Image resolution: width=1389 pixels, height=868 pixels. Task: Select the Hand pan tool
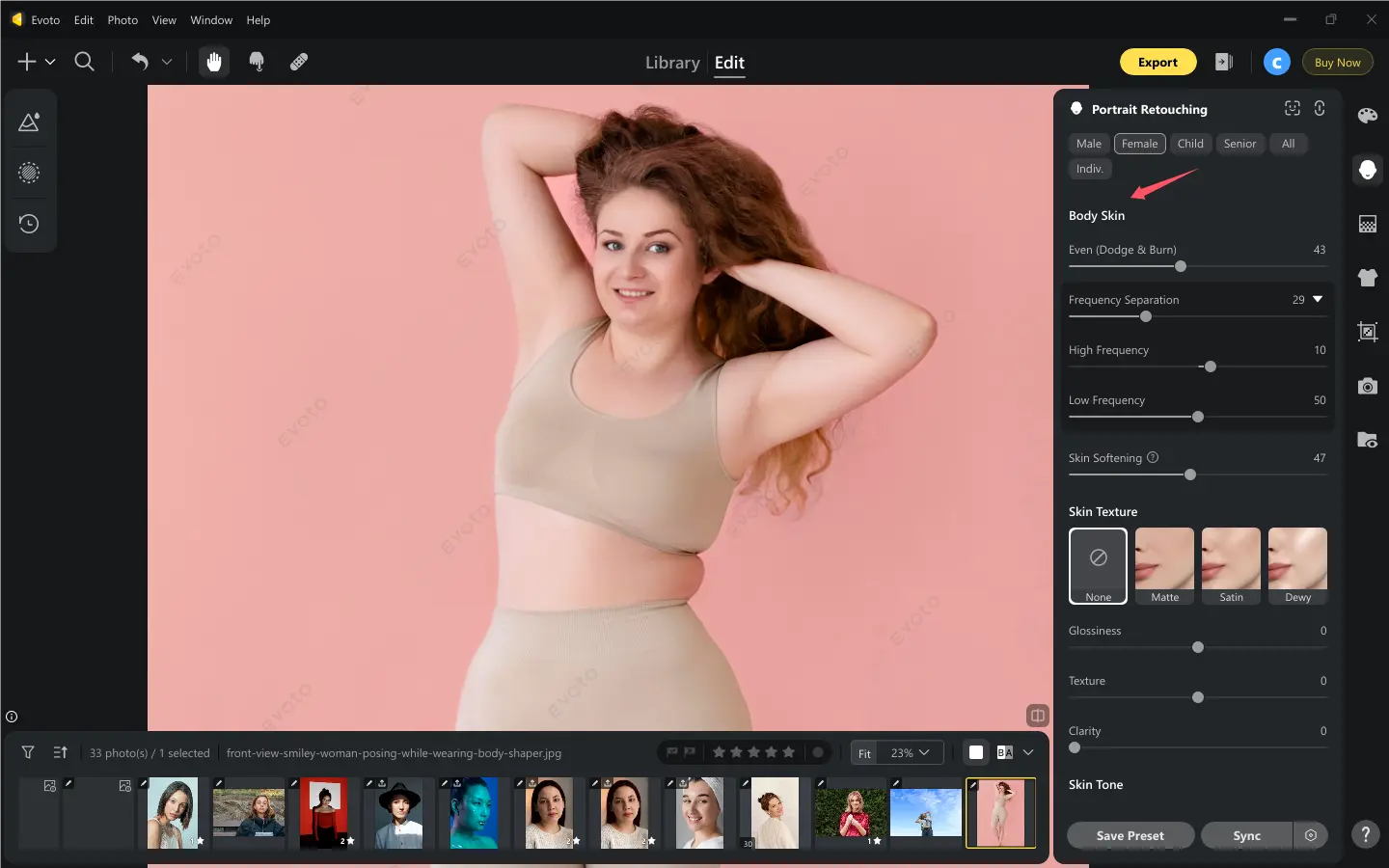(x=214, y=62)
